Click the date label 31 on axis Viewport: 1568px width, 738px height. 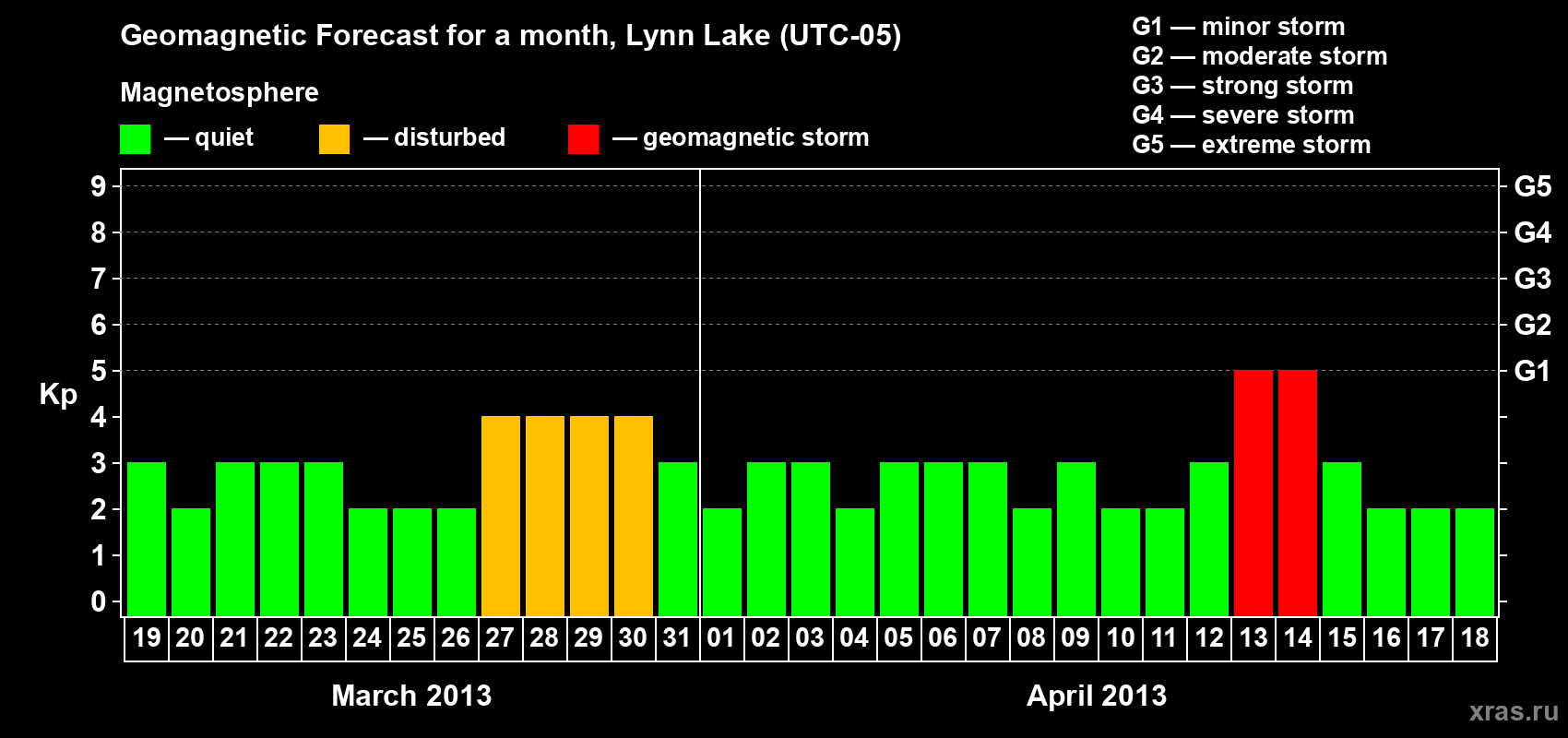[x=677, y=638]
